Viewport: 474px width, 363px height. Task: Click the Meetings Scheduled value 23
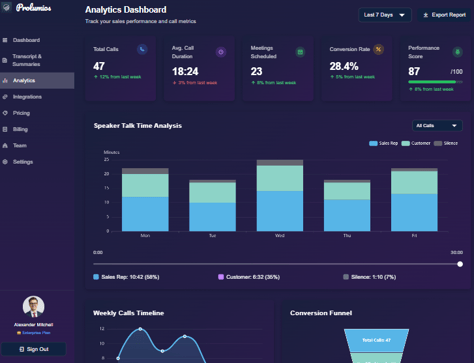point(257,71)
